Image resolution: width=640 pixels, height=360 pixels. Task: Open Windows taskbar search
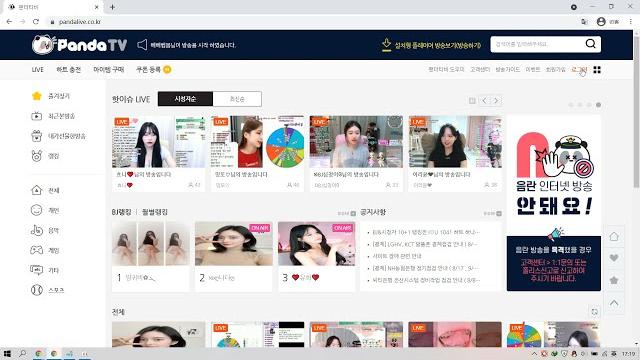tap(23, 353)
